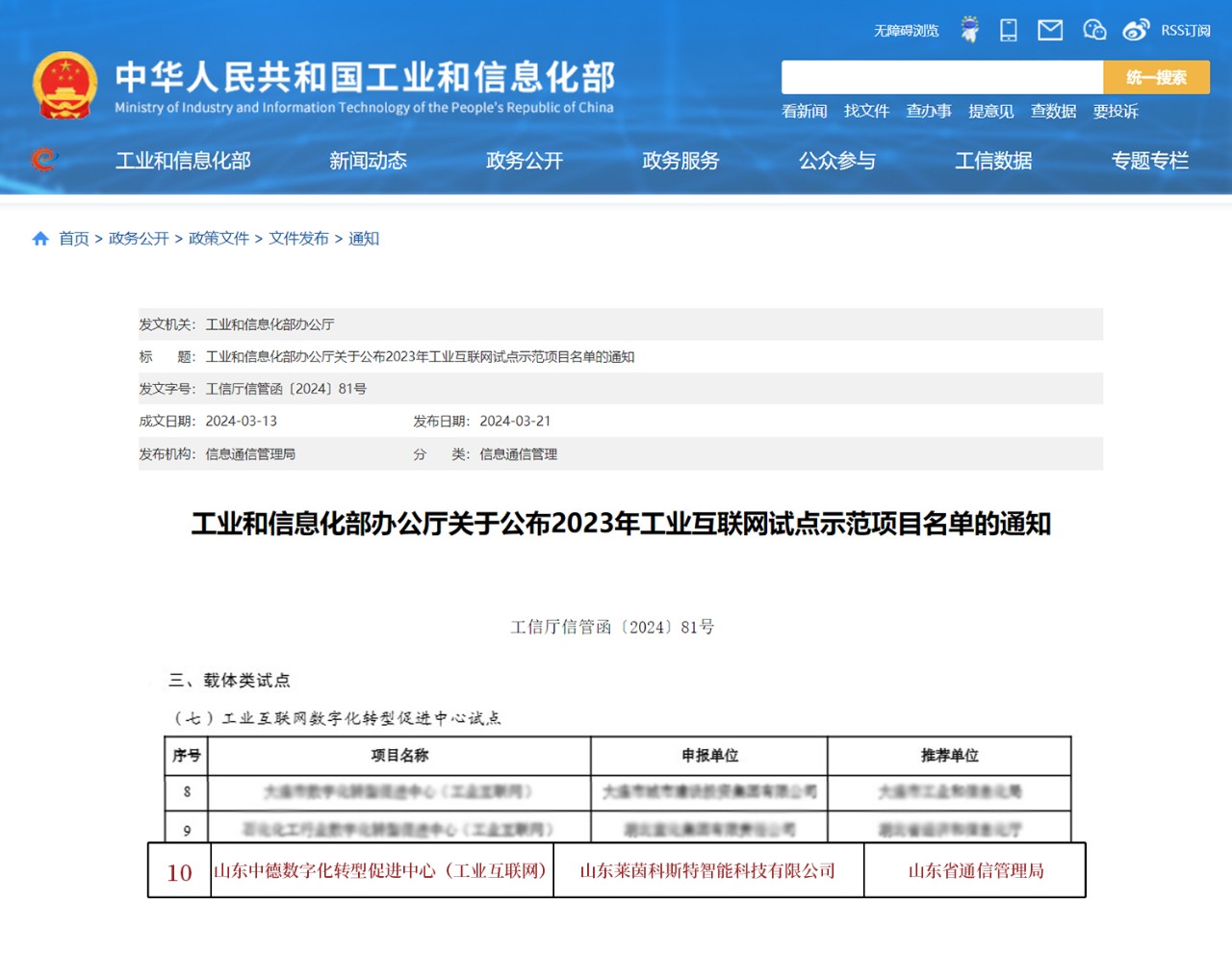Screen dimensions: 1232x955
Task: Click the robot assistant icon in header
Action: point(970,30)
